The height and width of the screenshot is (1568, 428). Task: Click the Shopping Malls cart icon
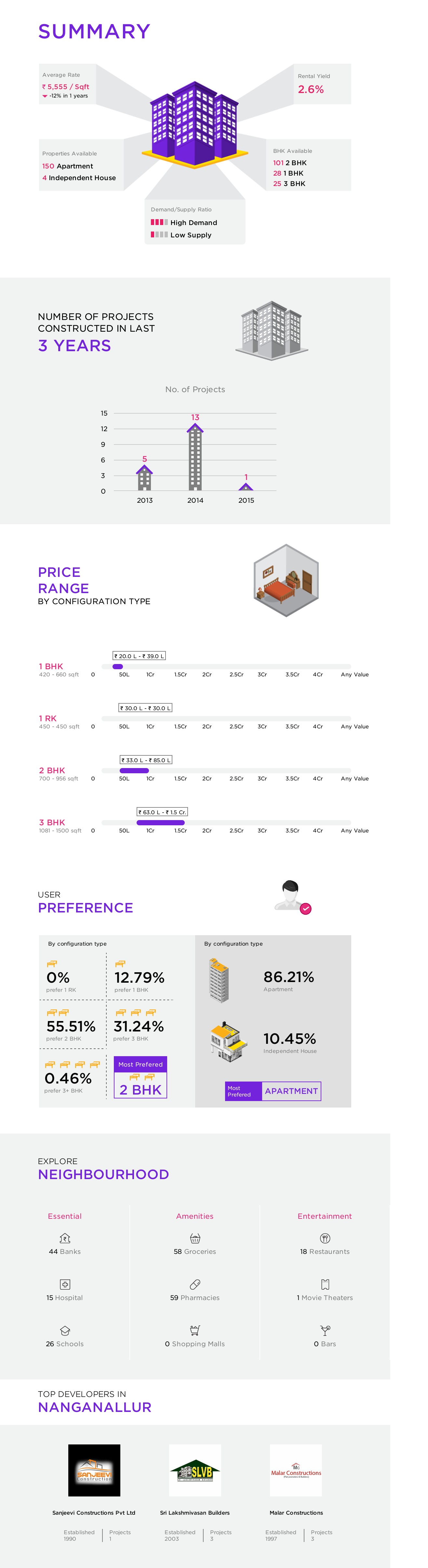pyautogui.click(x=195, y=1330)
